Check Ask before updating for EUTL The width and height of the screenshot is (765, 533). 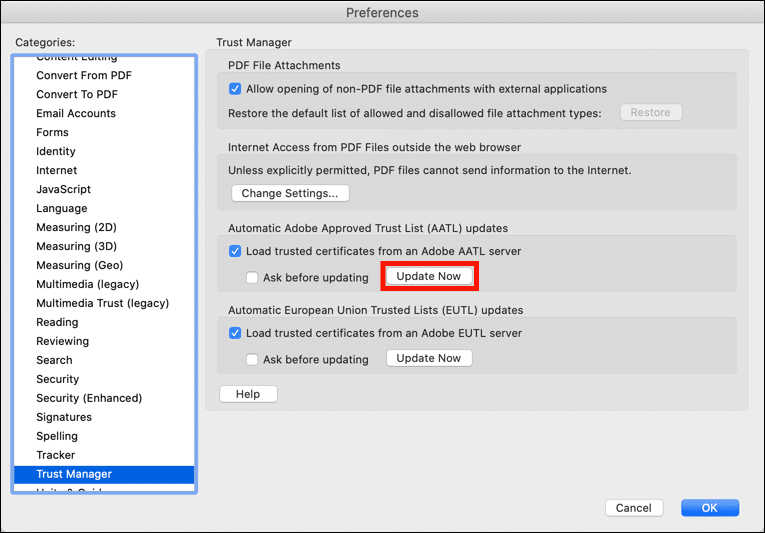coord(253,359)
